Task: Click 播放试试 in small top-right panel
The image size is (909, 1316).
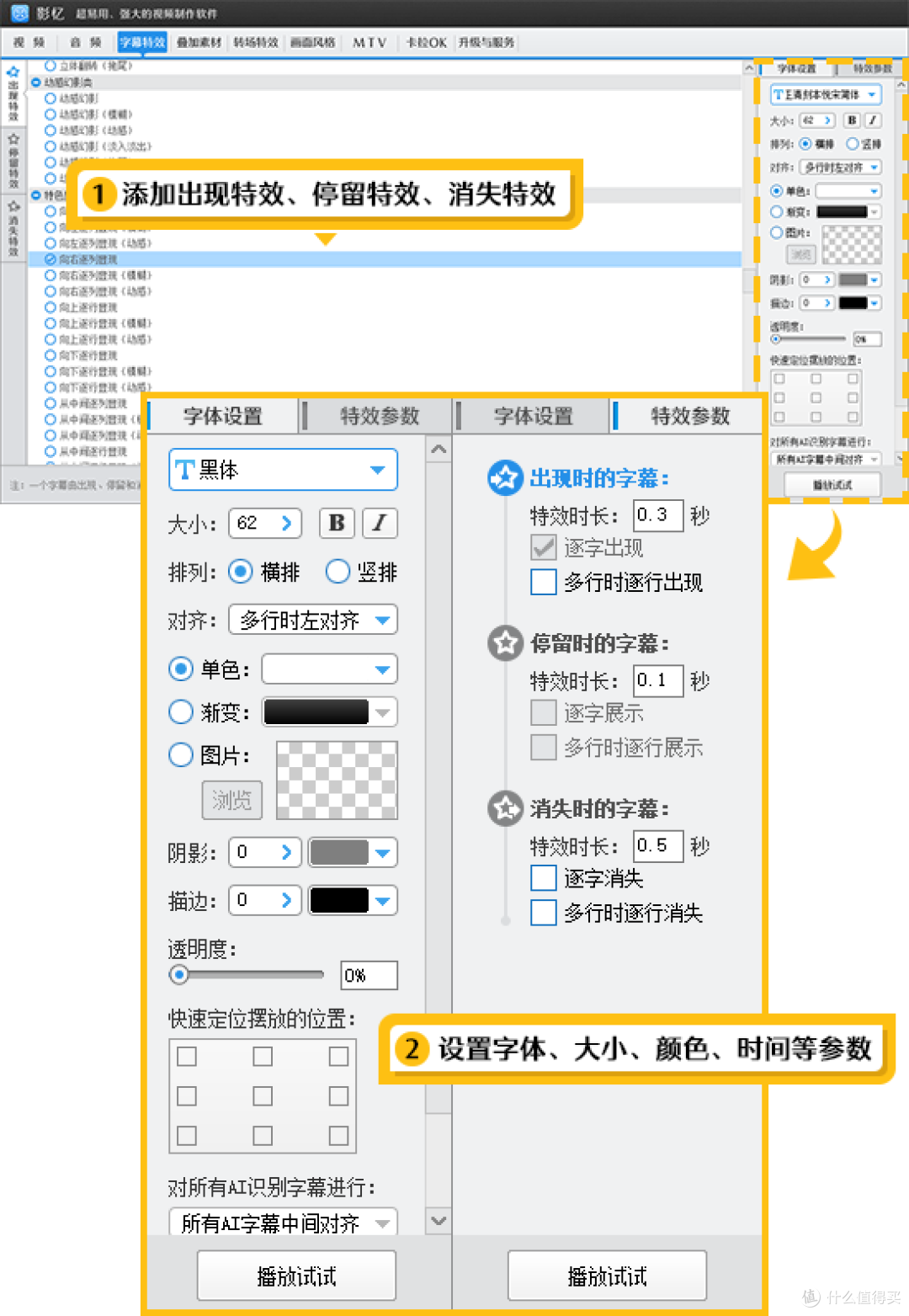Action: (x=832, y=484)
